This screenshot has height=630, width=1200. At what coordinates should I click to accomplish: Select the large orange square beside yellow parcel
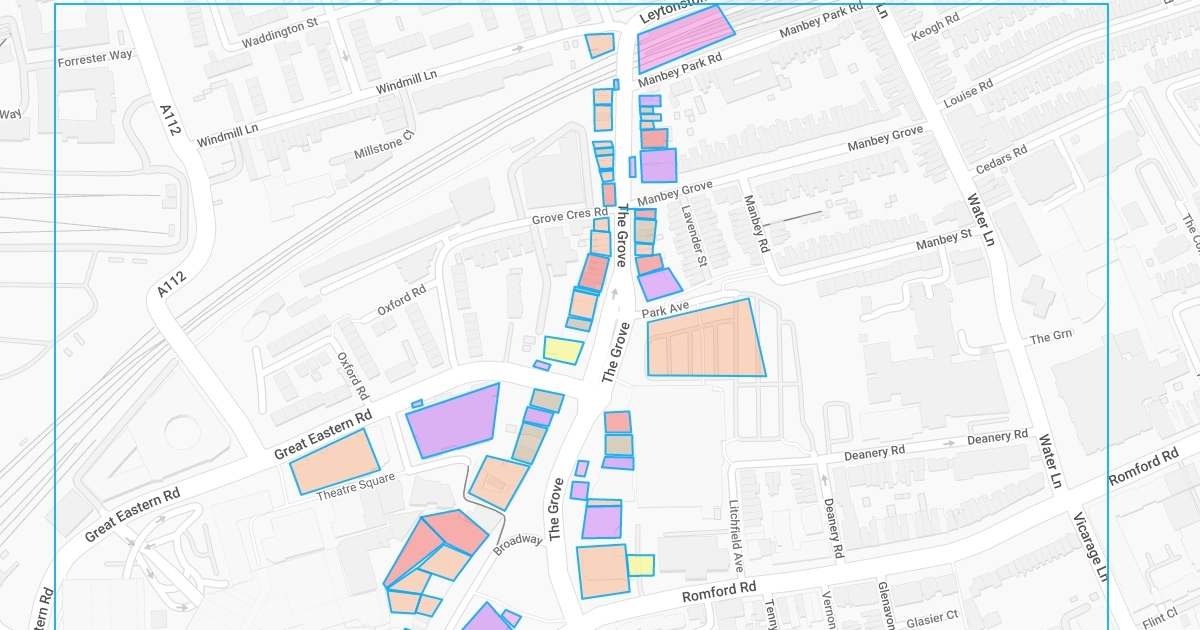pos(602,571)
